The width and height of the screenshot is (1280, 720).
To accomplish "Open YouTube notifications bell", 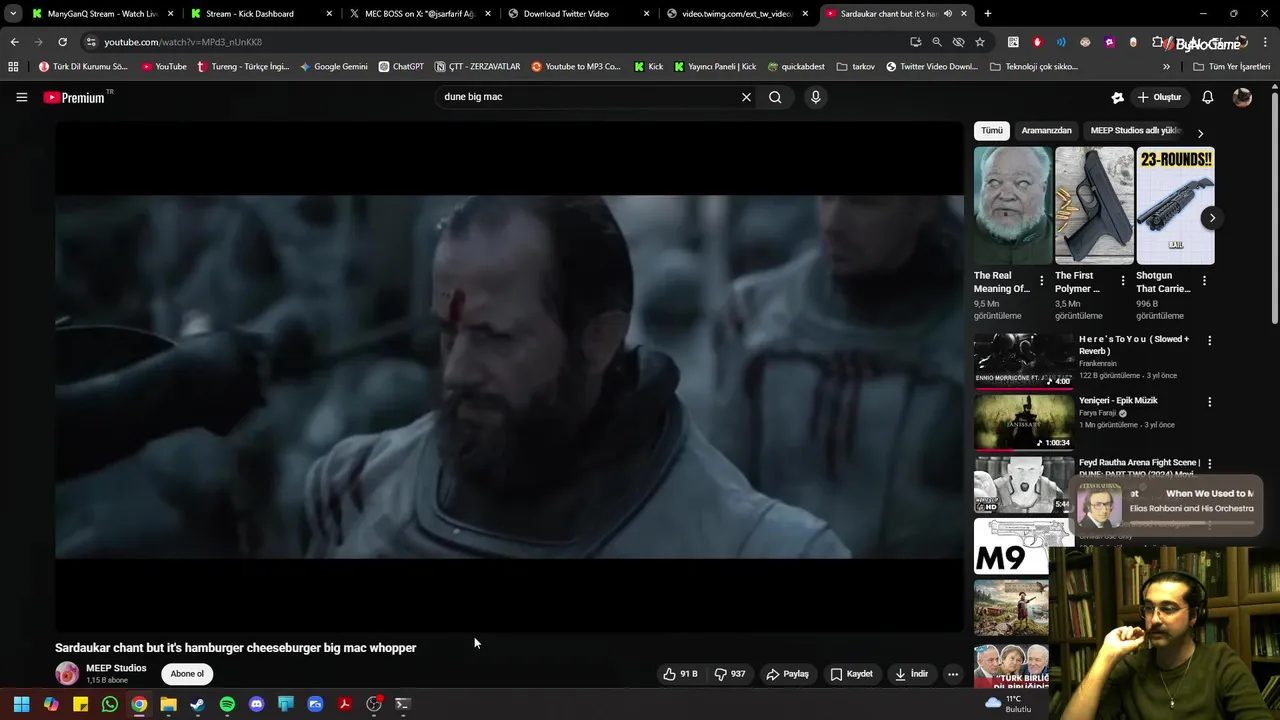I will point(1207,97).
